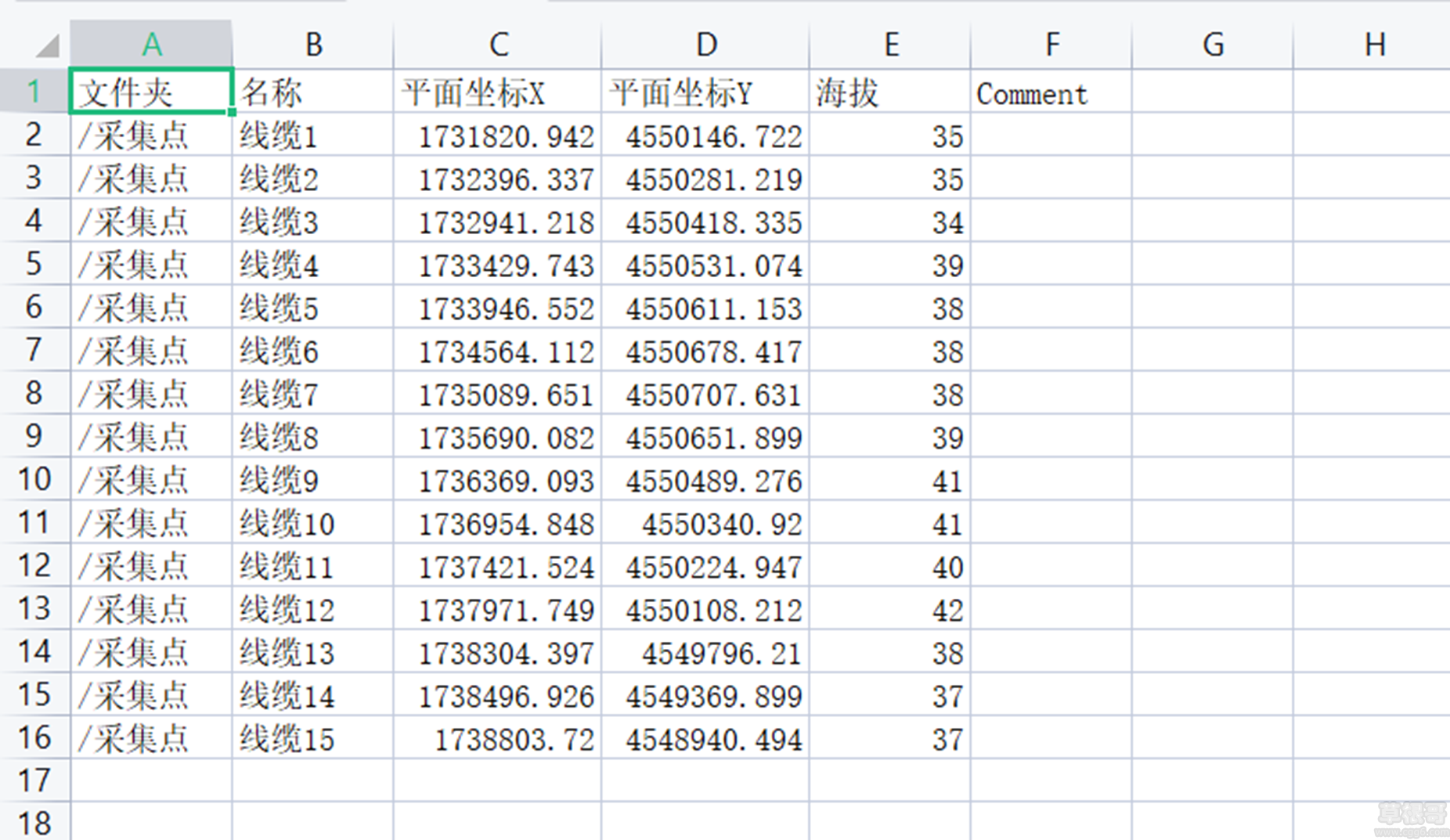Screen dimensions: 1450x840
Task: Select cell containing 线缆5
Action: click(313, 307)
